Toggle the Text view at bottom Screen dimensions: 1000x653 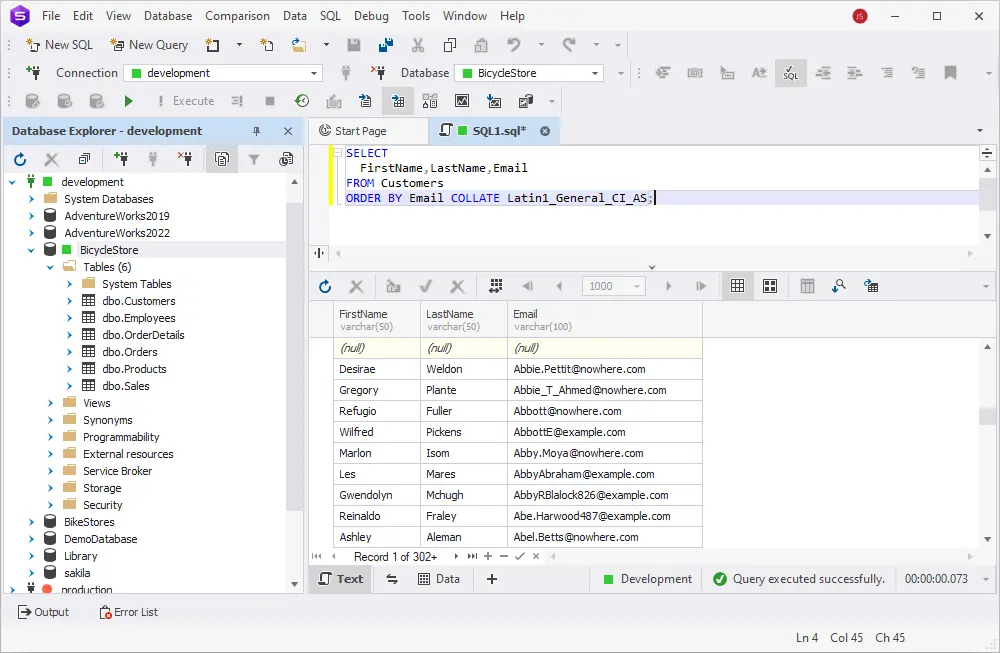pyautogui.click(x=339, y=579)
